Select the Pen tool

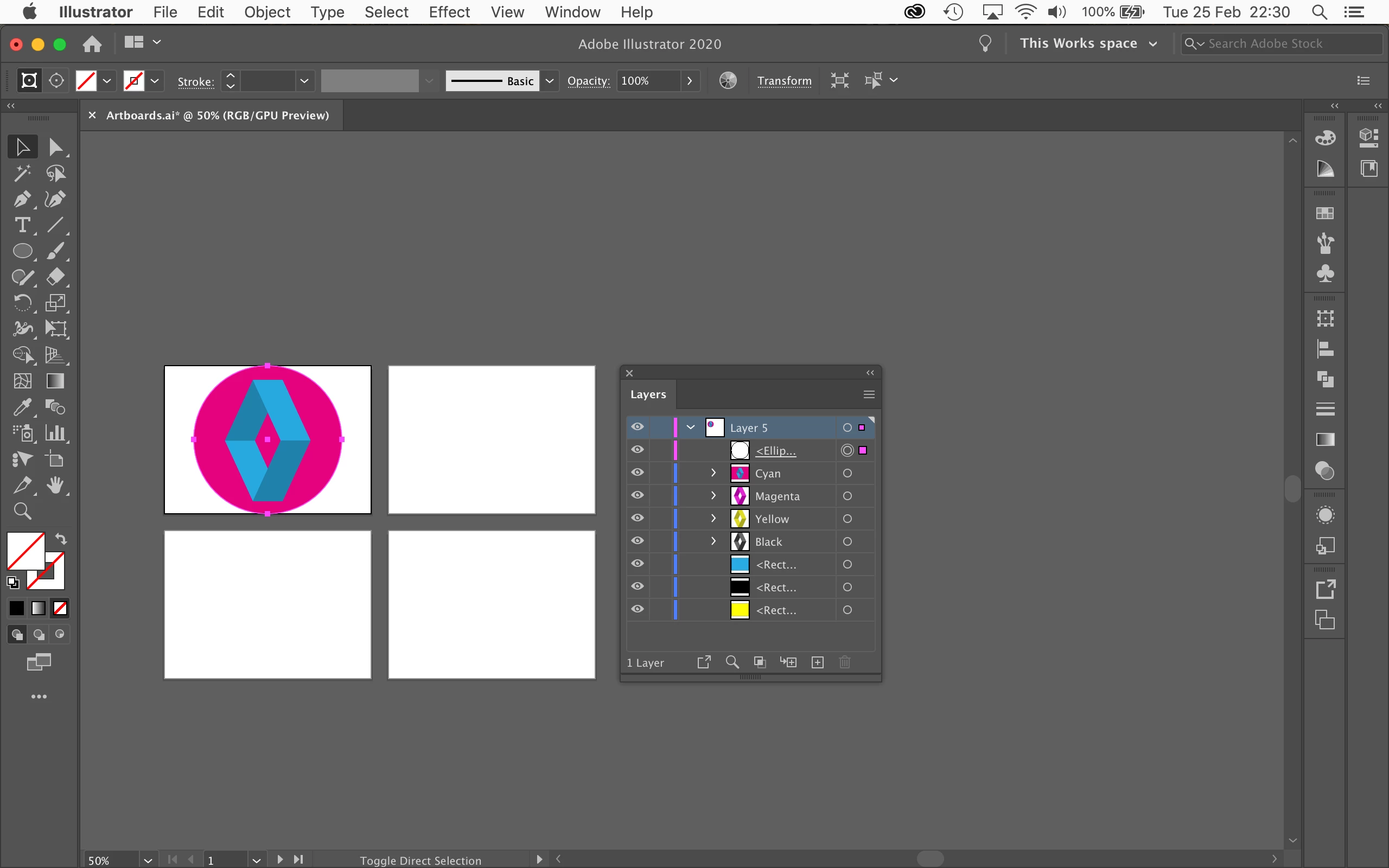pos(22,199)
